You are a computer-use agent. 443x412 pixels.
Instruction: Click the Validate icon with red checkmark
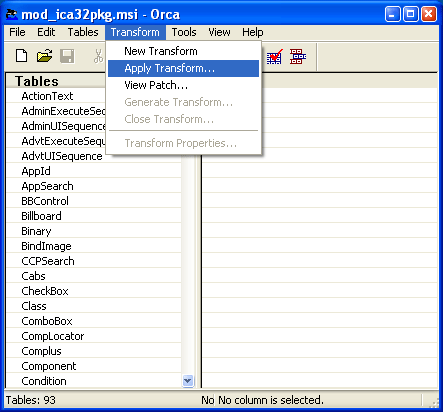point(274,57)
